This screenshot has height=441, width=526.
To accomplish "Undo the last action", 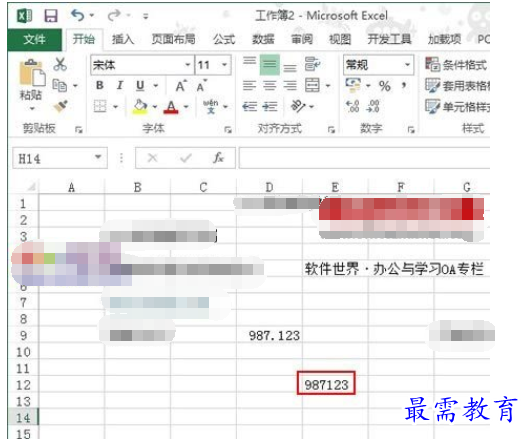I will click(78, 15).
